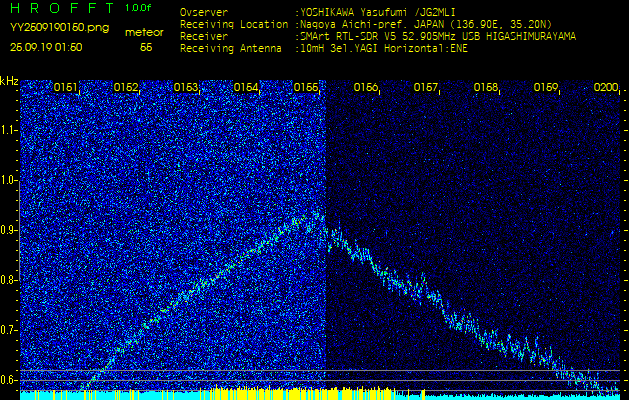Select the 25.09.19 01:50 timestamp
Screen dimensions: 629x400
tap(47, 47)
